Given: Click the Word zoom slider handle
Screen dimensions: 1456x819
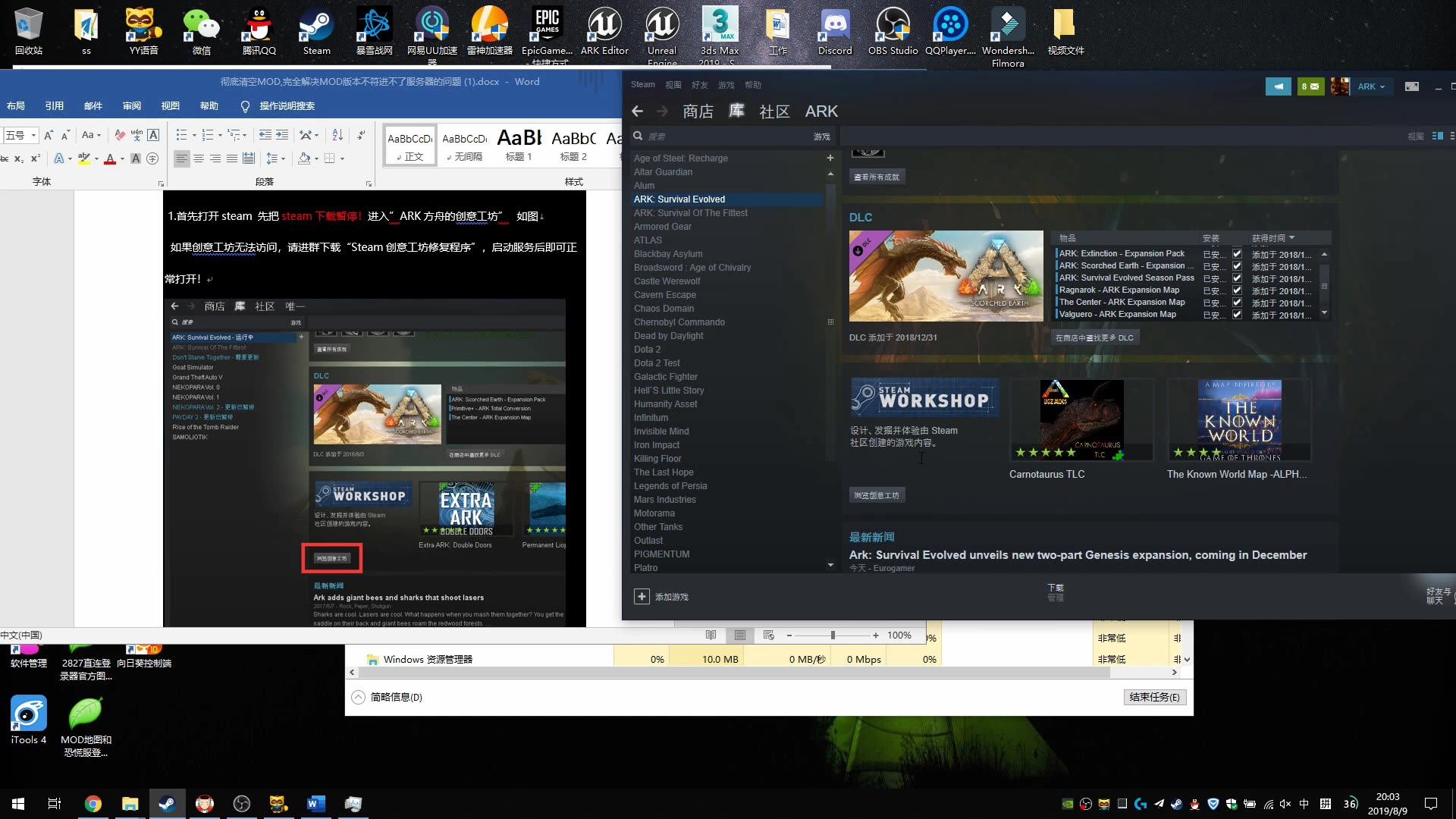Looking at the screenshot, I should [833, 635].
